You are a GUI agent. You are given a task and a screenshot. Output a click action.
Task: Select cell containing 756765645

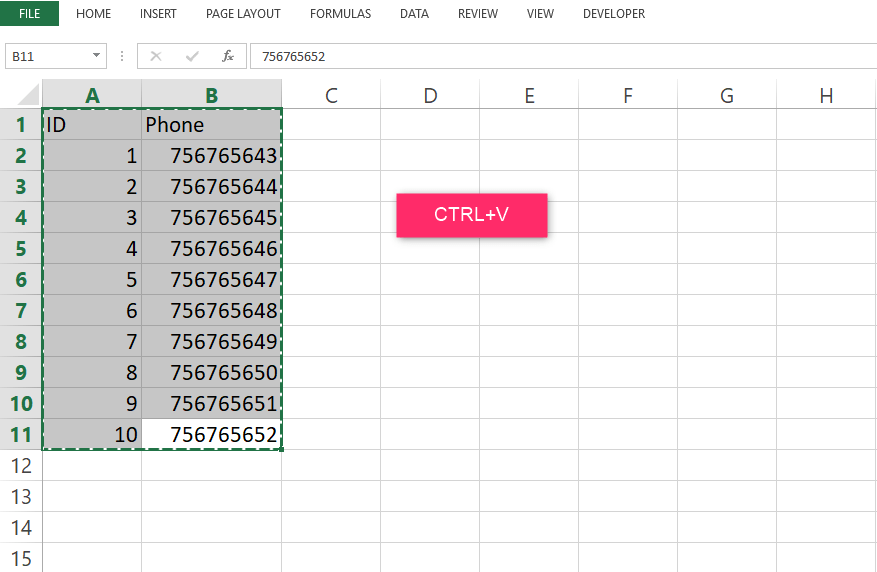point(211,218)
